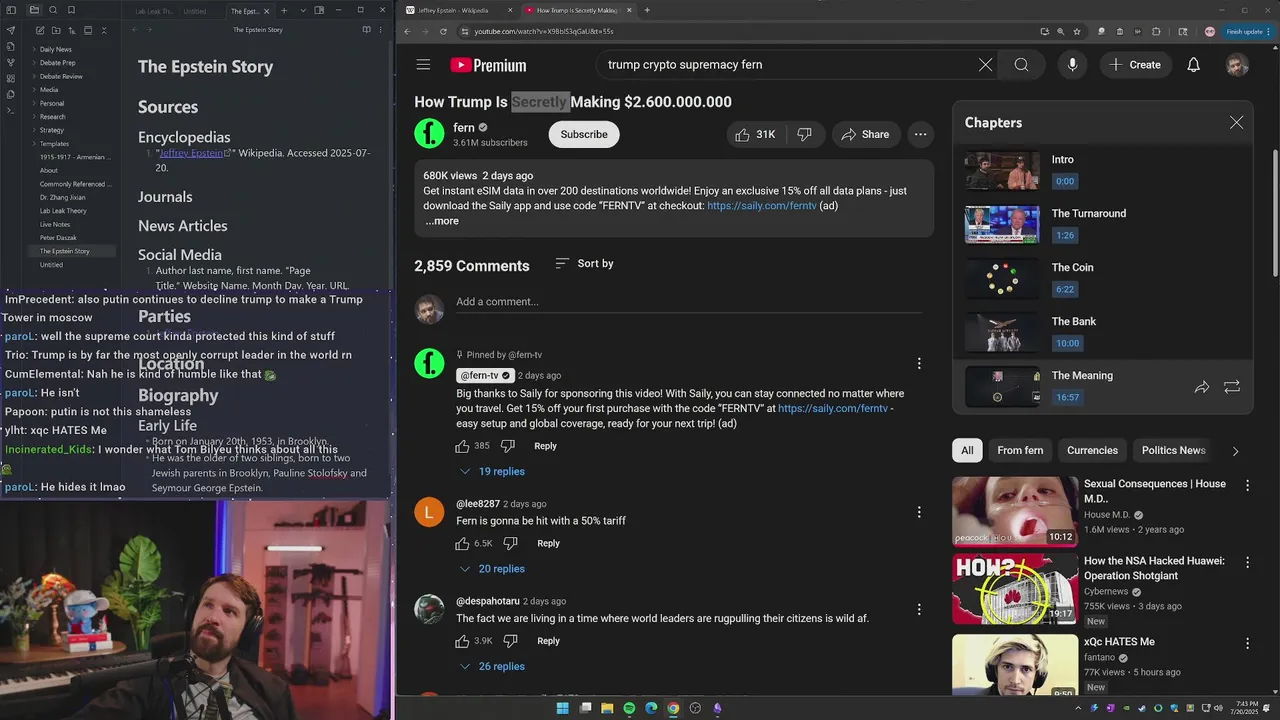Select Politics News filter chip
This screenshot has height=720, width=1280.
click(x=1174, y=451)
